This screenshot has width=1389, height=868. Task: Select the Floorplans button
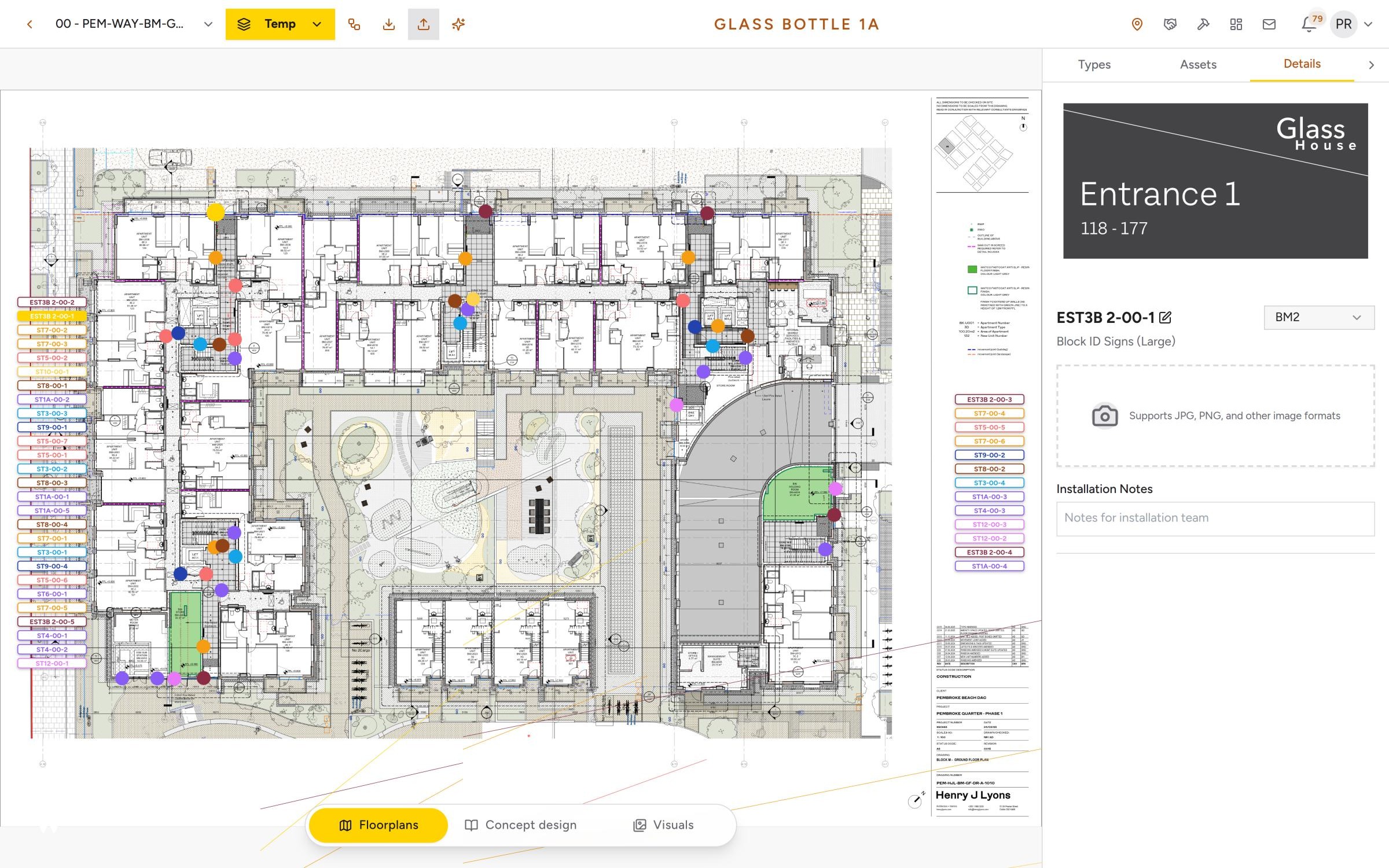(379, 825)
